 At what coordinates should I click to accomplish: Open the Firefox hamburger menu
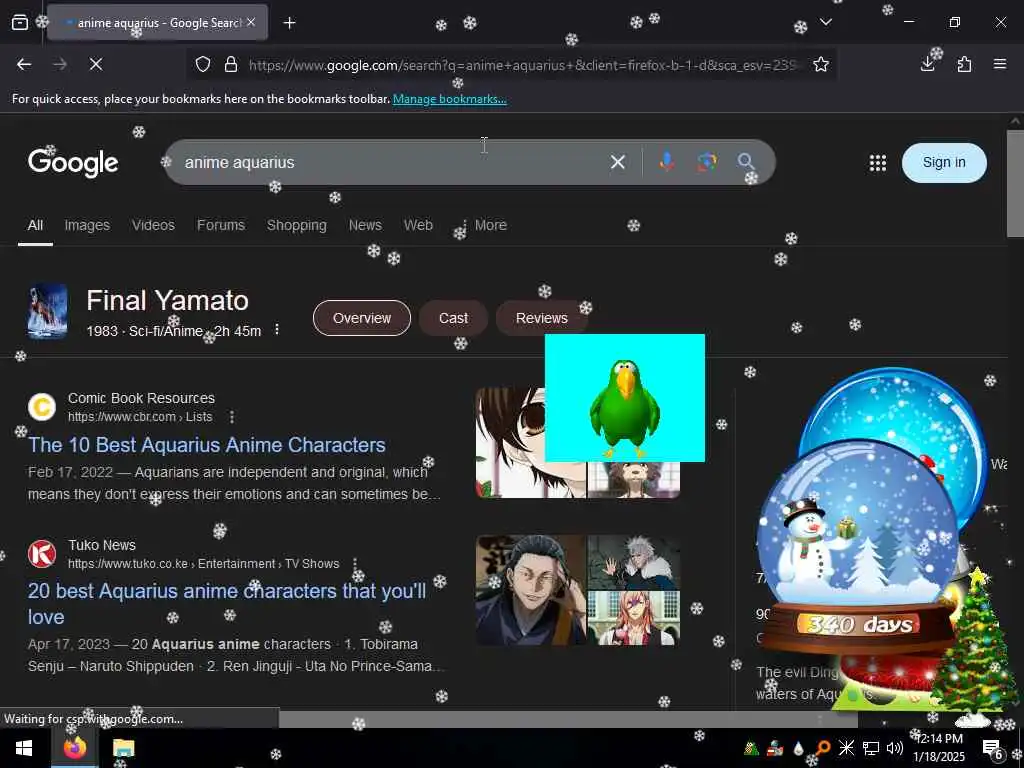click(x=1000, y=64)
